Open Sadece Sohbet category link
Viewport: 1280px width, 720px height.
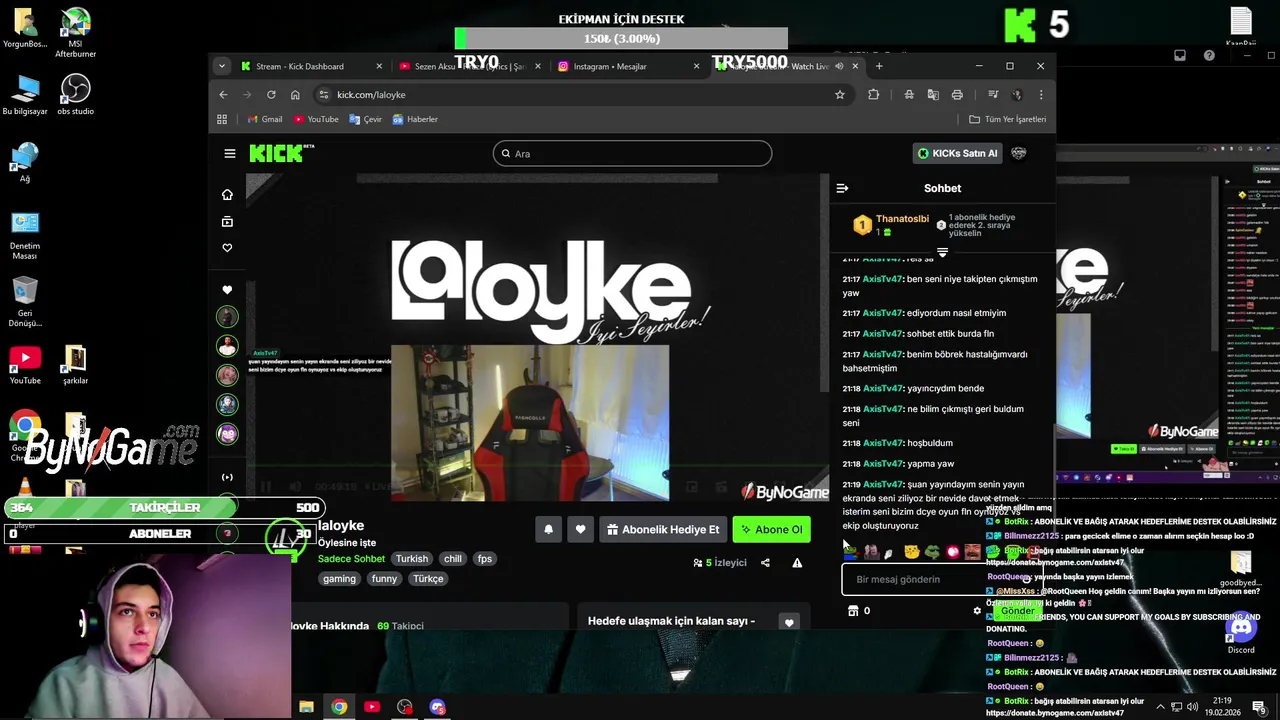(x=351, y=559)
